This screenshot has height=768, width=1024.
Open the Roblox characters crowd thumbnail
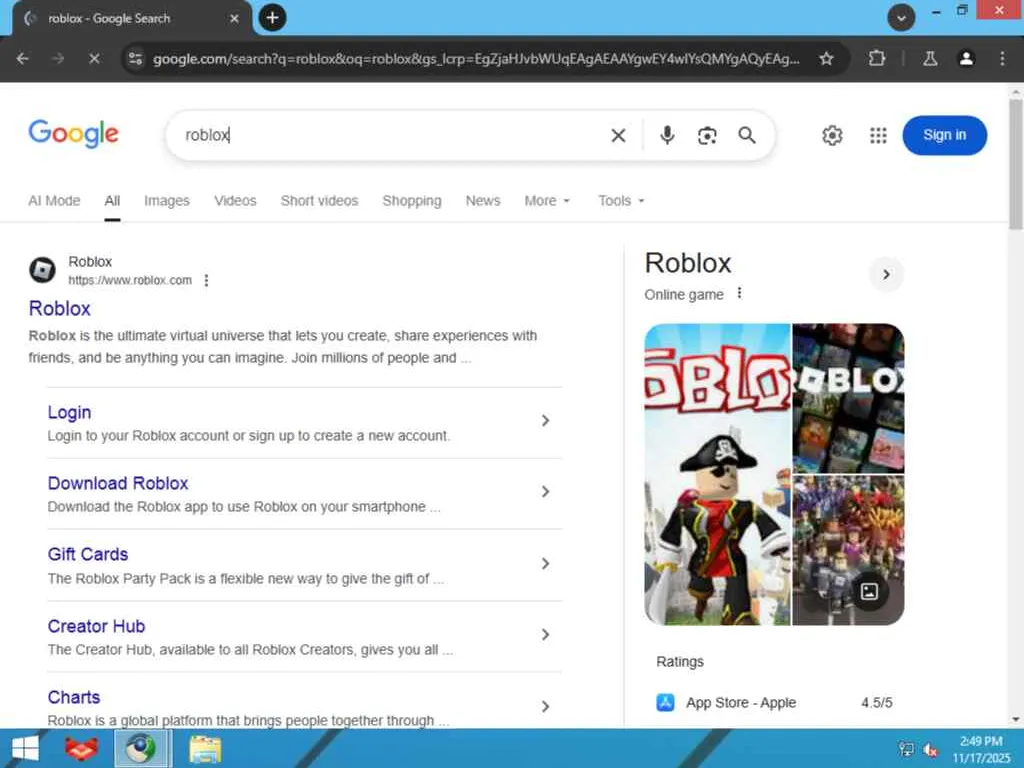coord(848,551)
